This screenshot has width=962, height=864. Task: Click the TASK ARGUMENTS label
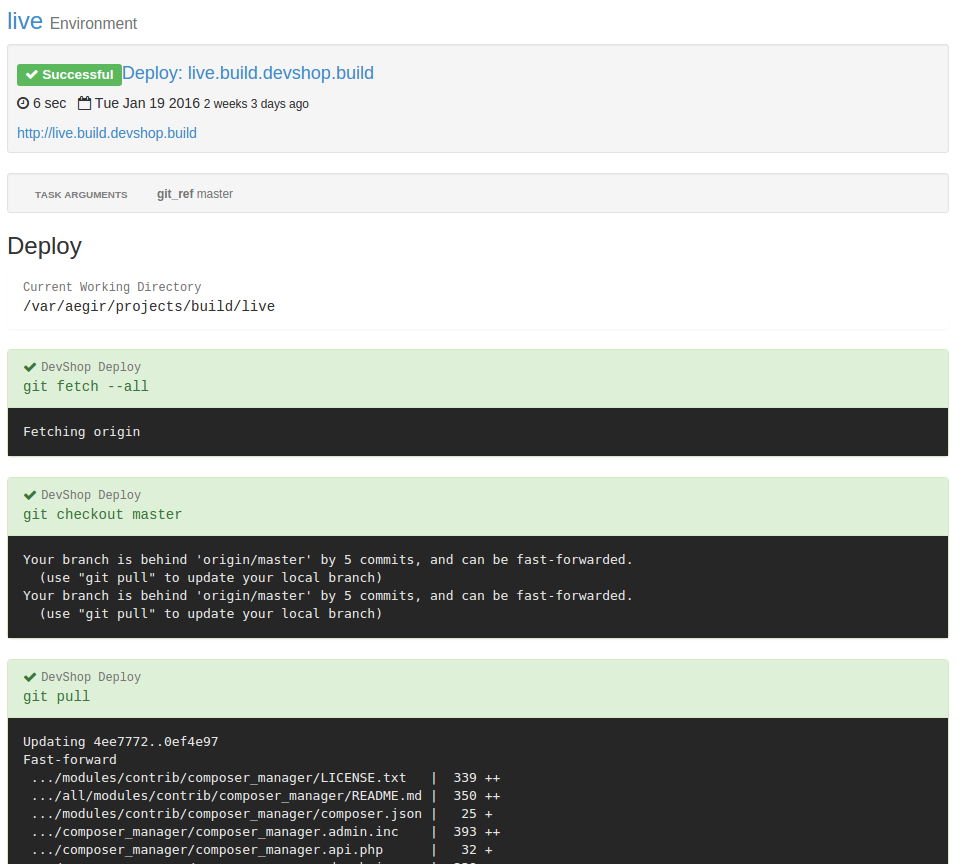click(x=81, y=195)
